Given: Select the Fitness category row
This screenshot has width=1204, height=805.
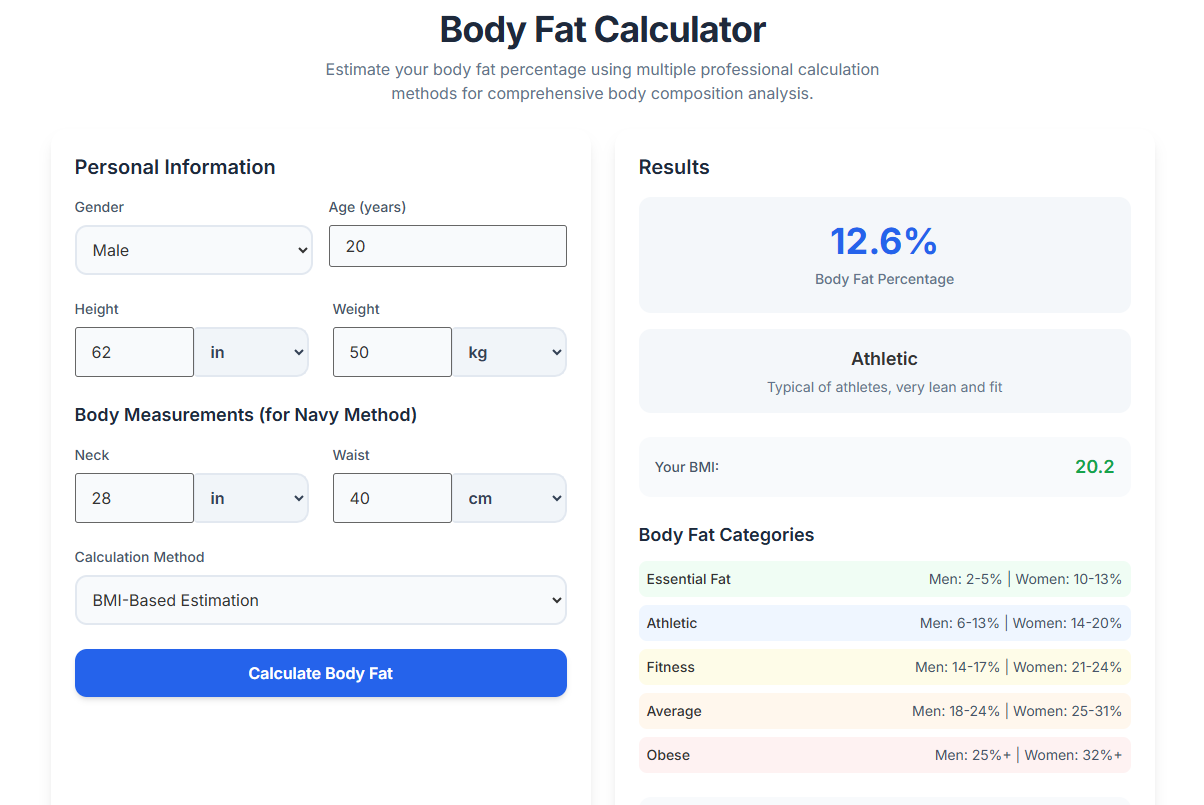Looking at the screenshot, I should 884,666.
